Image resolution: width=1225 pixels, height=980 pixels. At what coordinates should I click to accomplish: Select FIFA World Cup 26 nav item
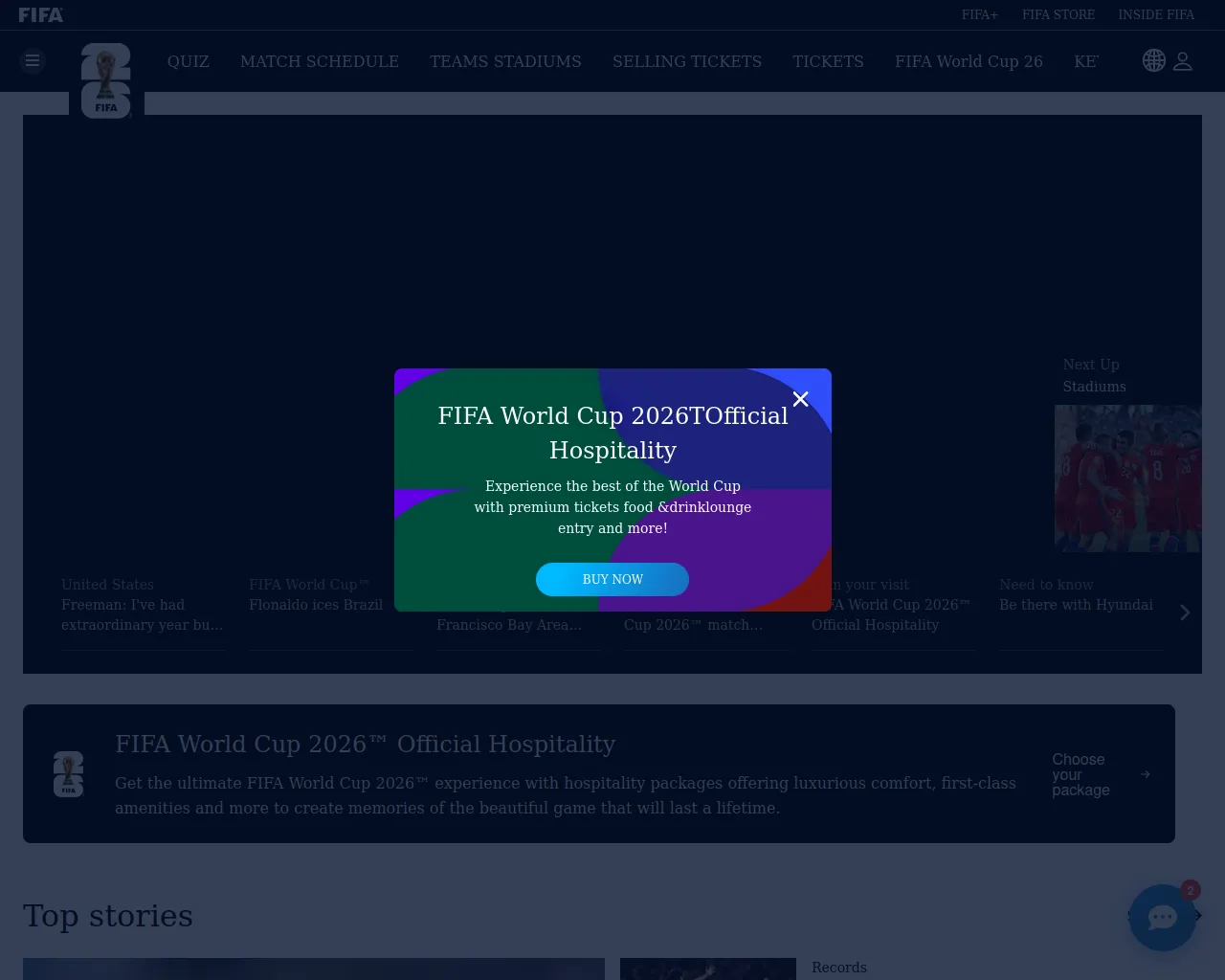(x=969, y=61)
